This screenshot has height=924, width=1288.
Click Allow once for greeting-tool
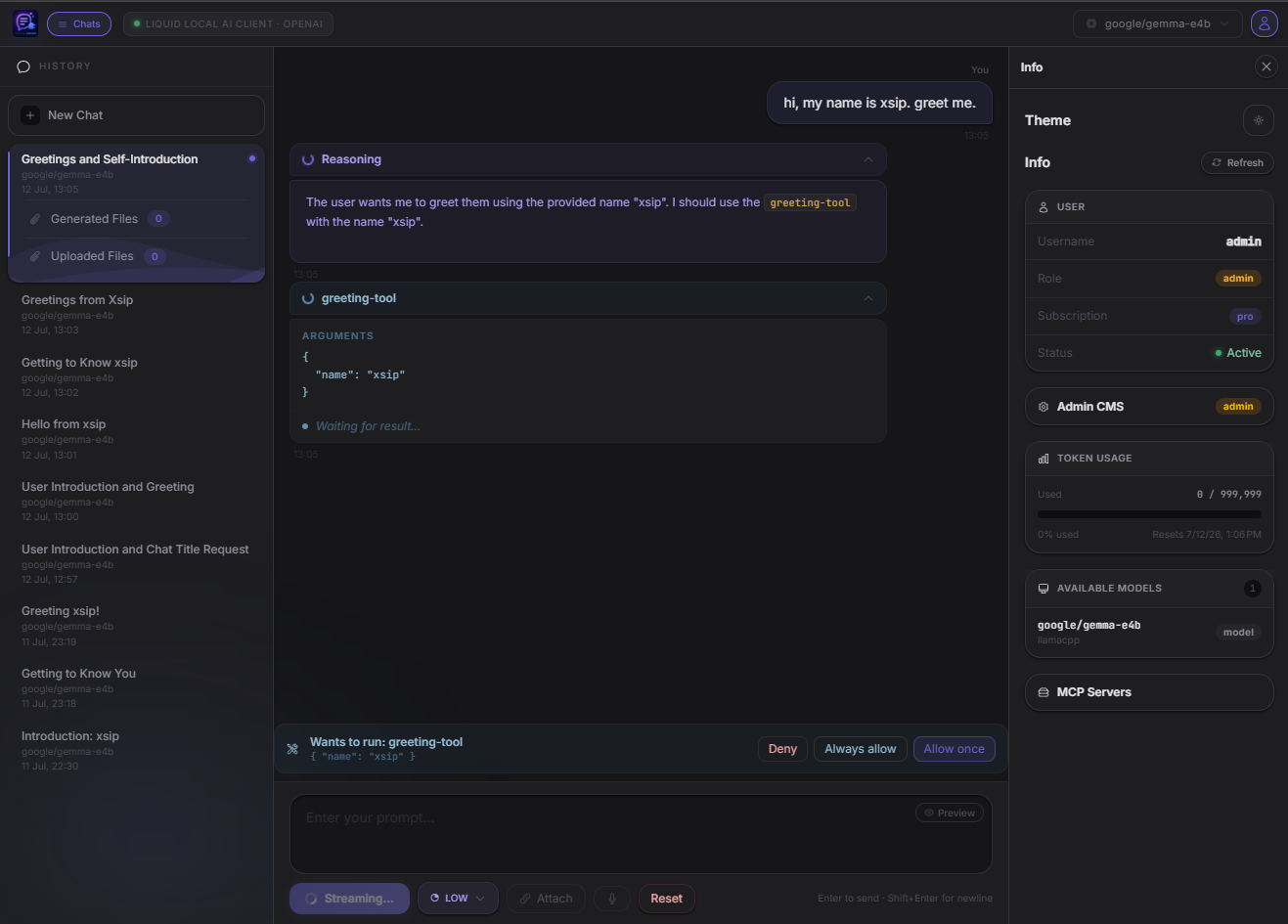[955, 749]
